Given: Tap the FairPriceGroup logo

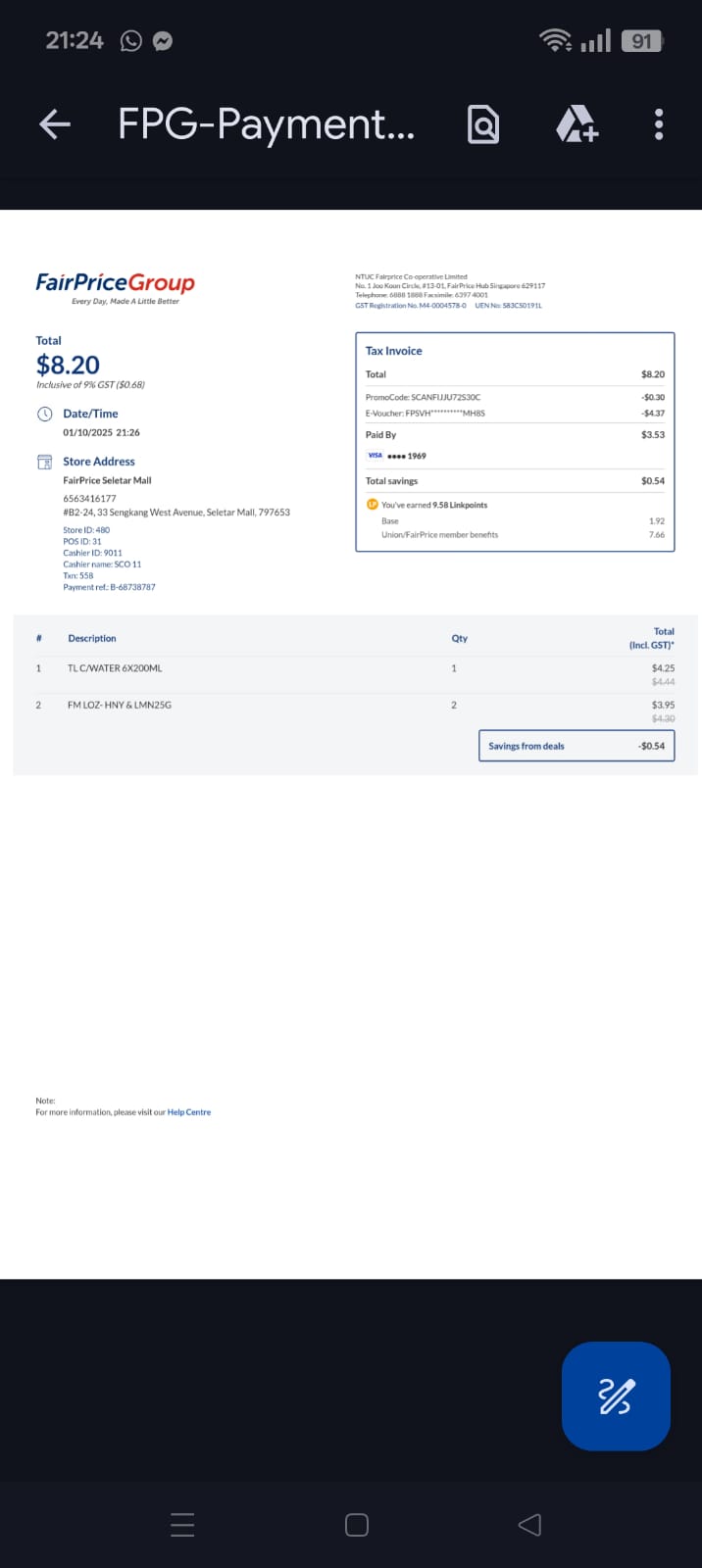Looking at the screenshot, I should pyautogui.click(x=116, y=286).
